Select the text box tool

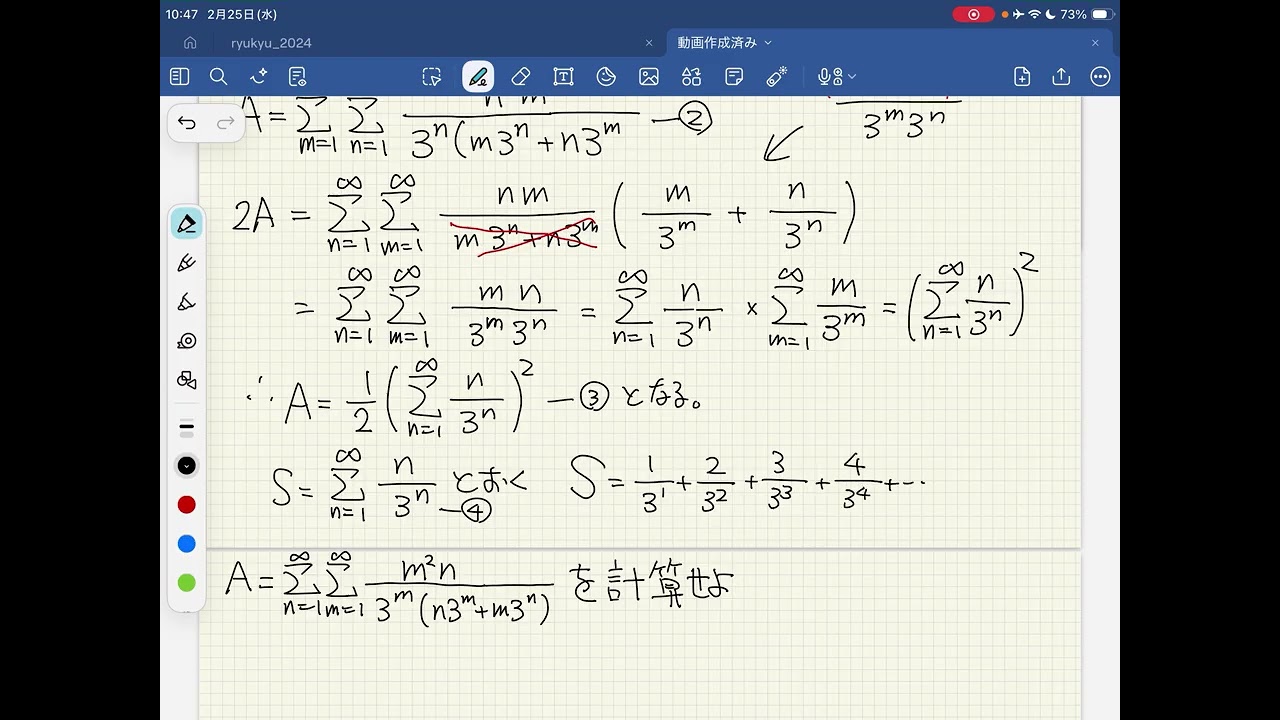[563, 77]
